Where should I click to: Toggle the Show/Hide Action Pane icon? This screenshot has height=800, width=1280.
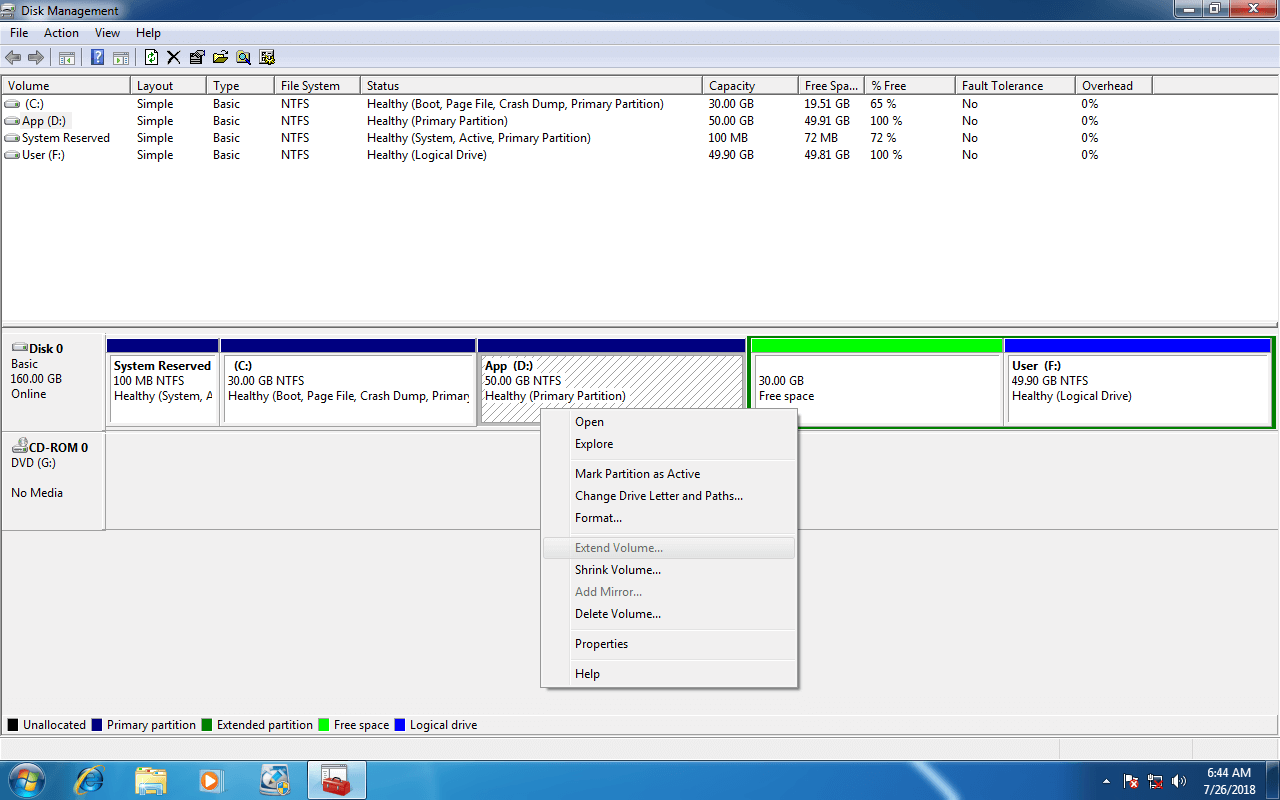point(121,58)
